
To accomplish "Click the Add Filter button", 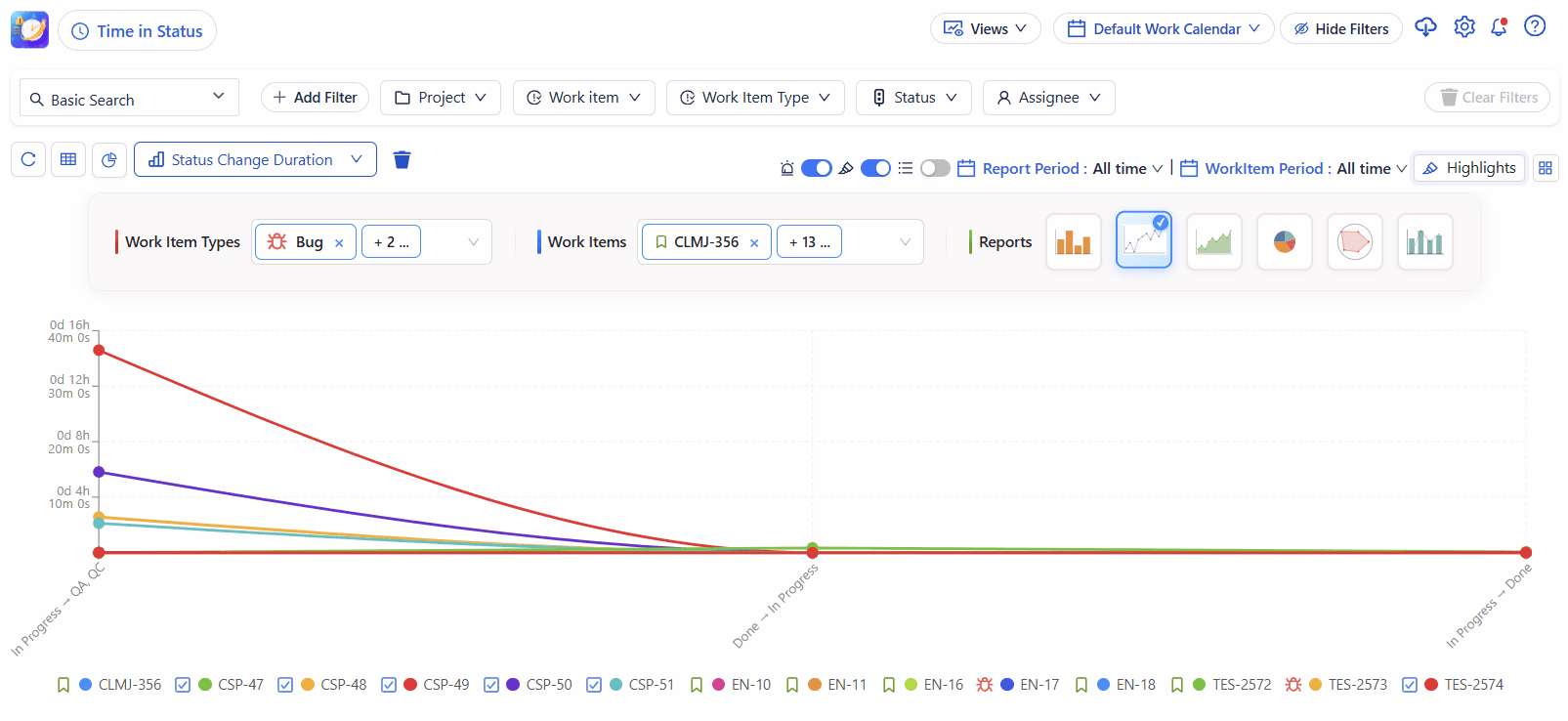I will [316, 98].
